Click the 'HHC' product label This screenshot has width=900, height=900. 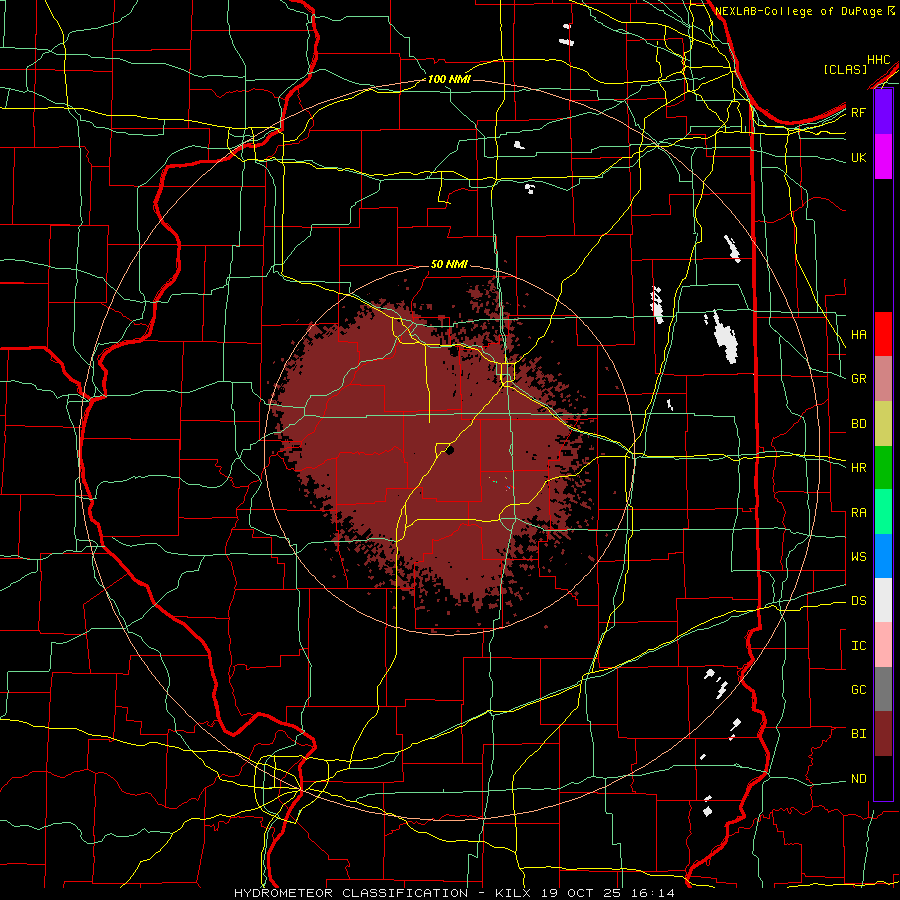(878, 60)
